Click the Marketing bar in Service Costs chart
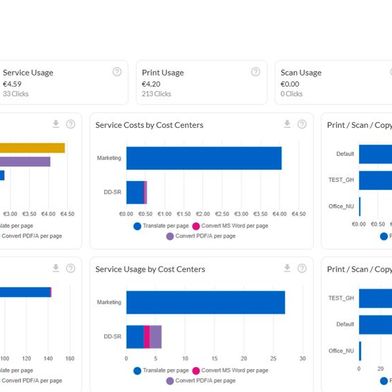This screenshot has width=392, height=392. [x=204, y=158]
